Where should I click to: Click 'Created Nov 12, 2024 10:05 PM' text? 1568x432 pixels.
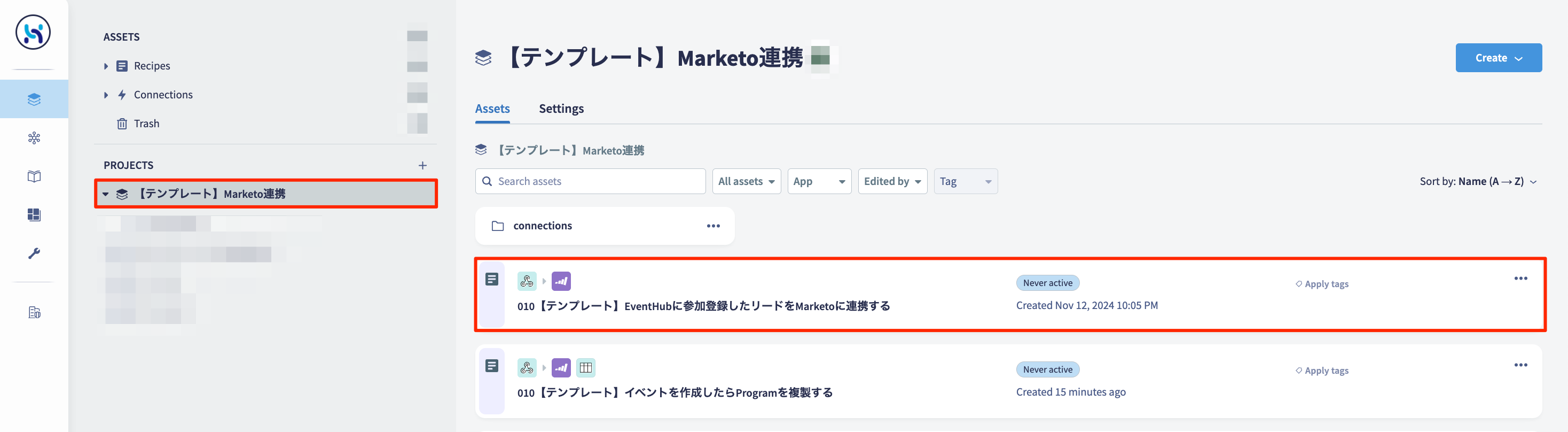1086,305
